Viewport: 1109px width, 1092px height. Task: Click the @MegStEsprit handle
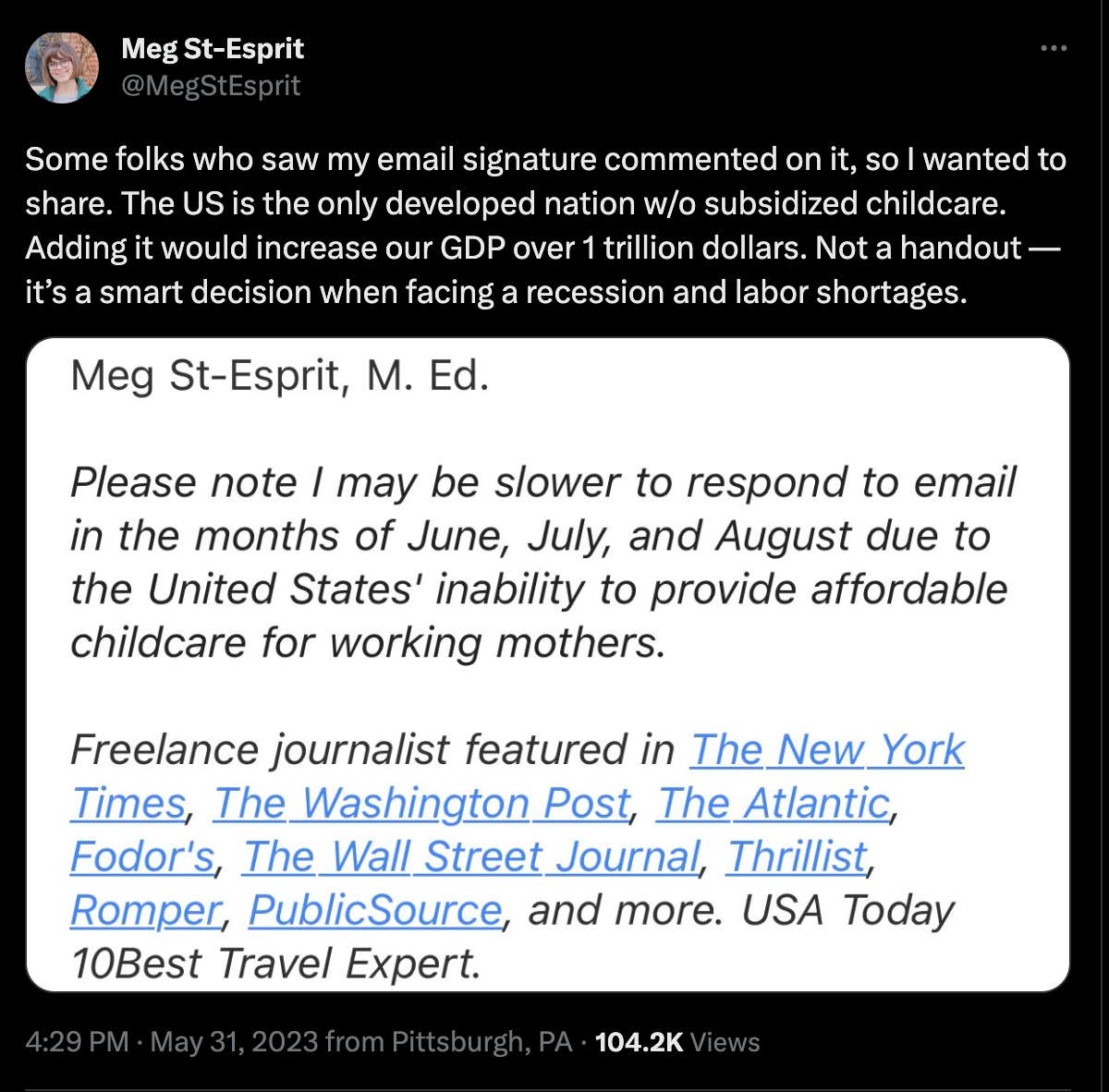tap(209, 85)
